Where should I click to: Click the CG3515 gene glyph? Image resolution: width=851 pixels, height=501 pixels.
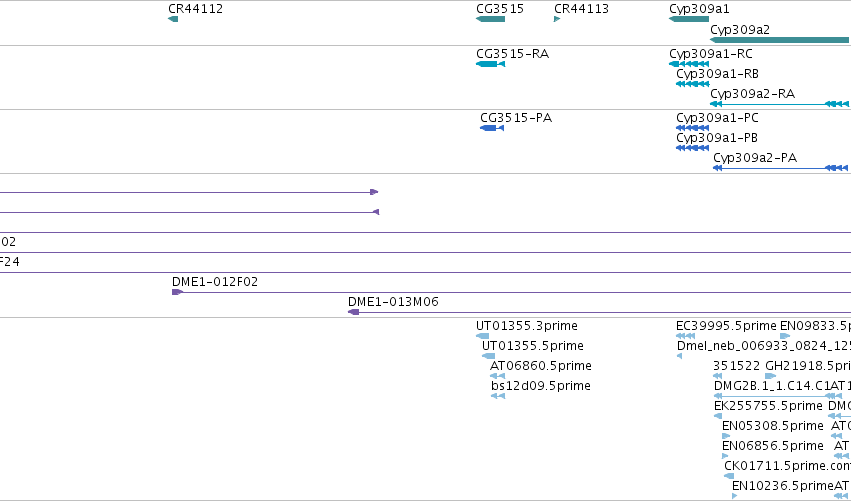(x=491, y=19)
